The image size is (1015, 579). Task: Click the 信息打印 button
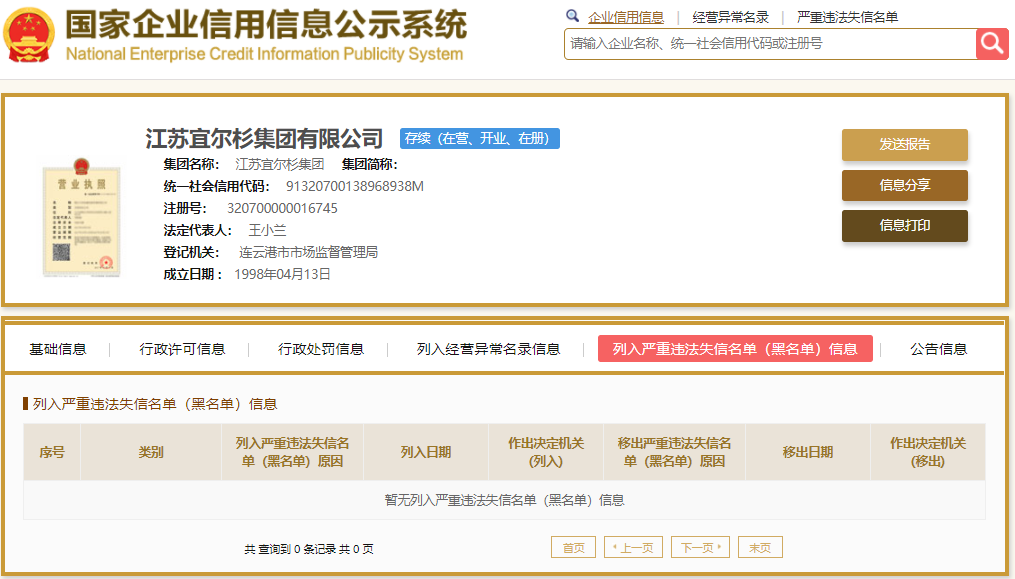click(x=904, y=225)
